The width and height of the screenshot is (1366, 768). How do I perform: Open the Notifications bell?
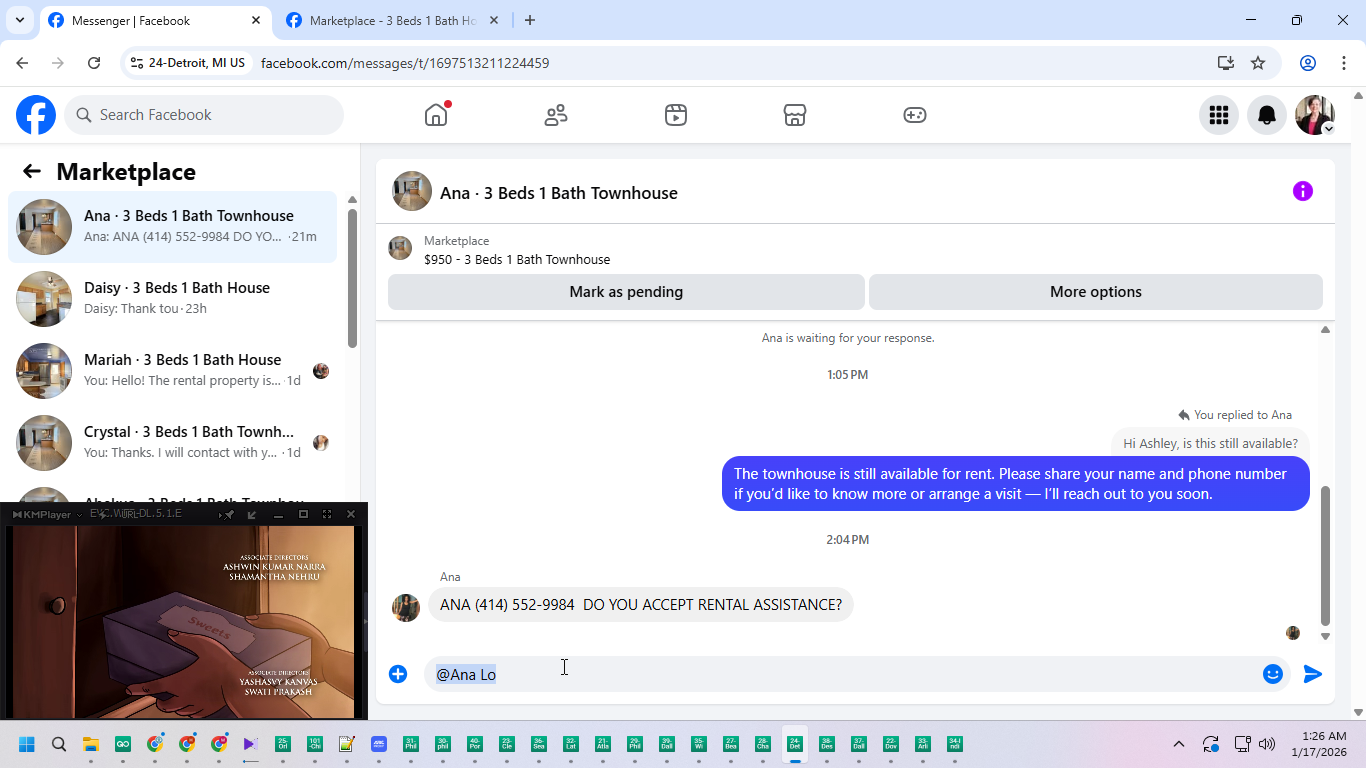click(1267, 115)
